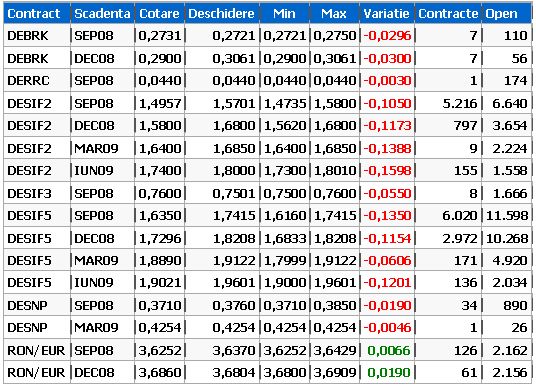
Task: Click the Cotare column header
Action: [159, 14]
